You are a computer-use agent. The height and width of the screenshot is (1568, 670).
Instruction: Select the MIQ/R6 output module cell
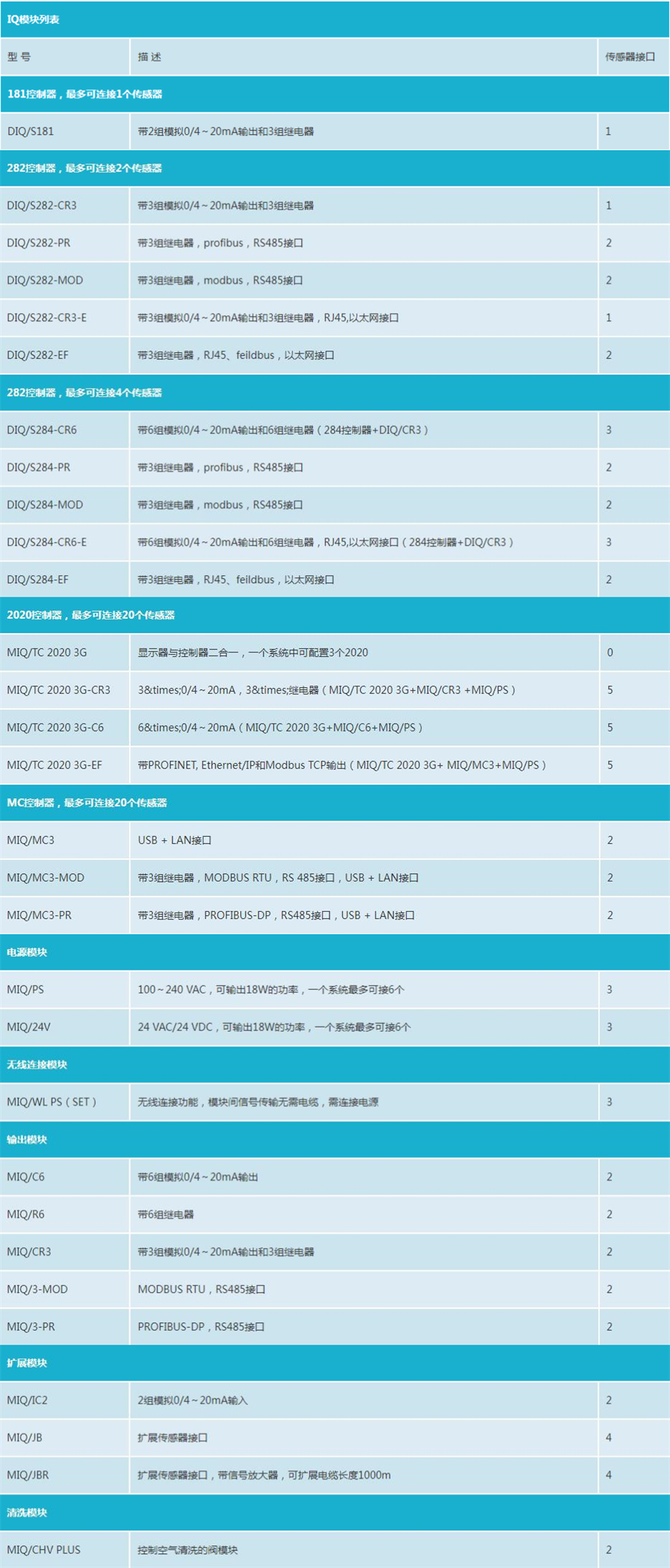coord(26,1215)
